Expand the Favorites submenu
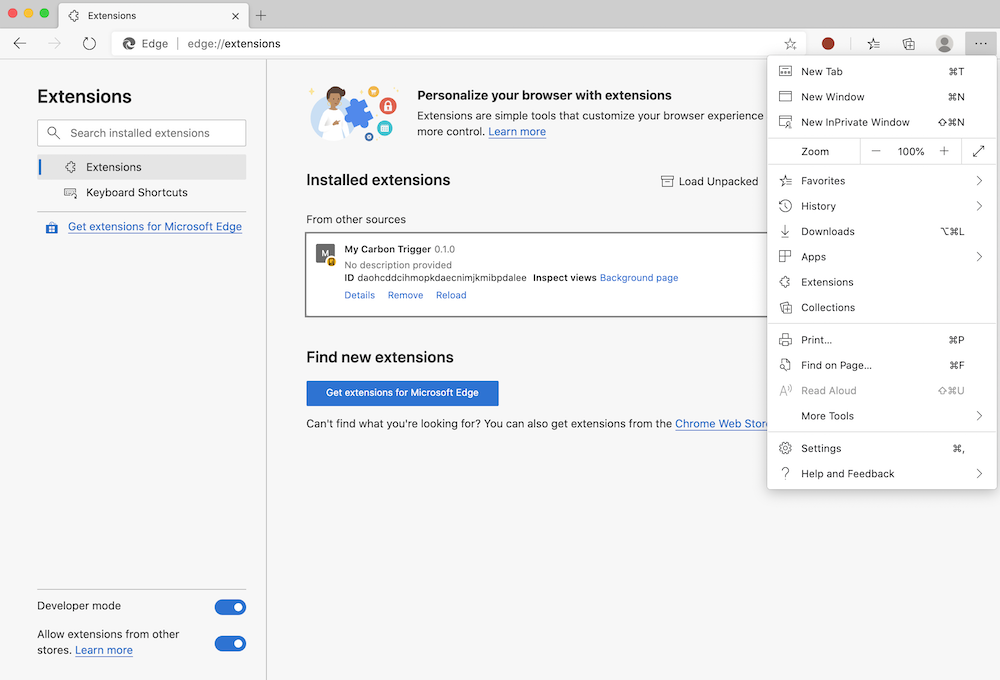Image resolution: width=1000 pixels, height=680 pixels. tap(822, 180)
